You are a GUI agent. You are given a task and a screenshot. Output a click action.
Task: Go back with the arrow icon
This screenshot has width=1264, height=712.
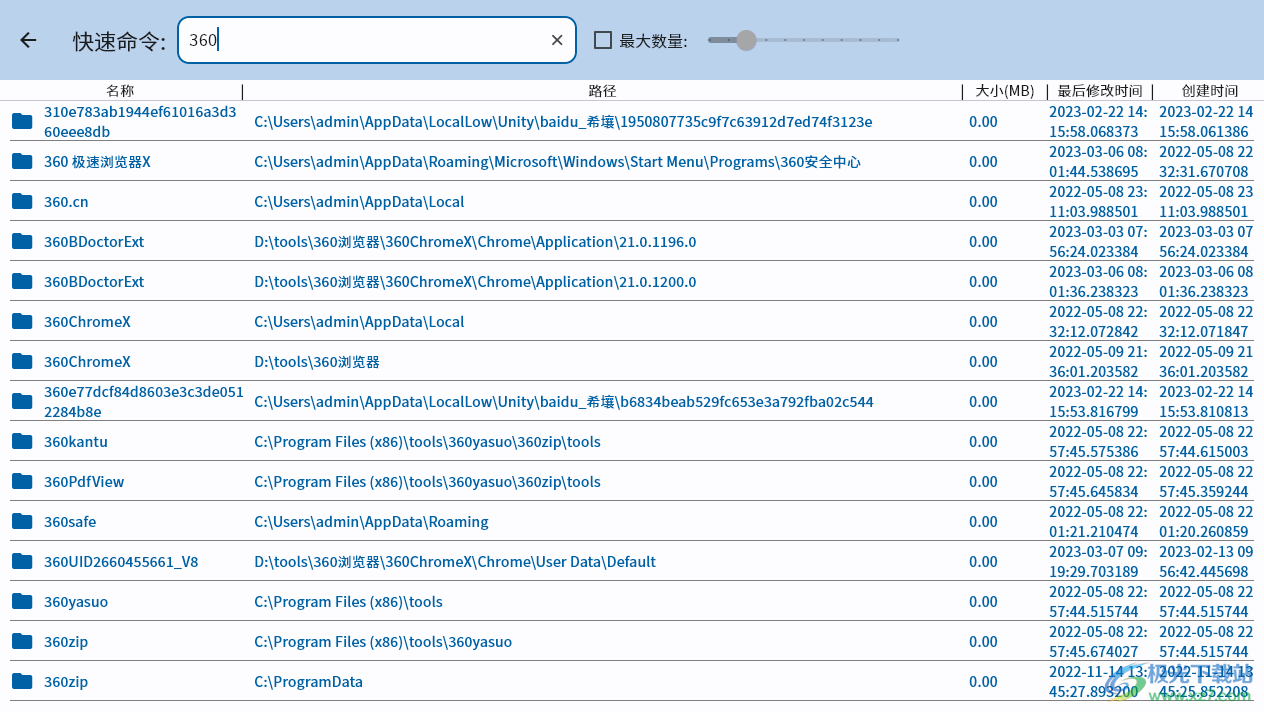coord(28,40)
